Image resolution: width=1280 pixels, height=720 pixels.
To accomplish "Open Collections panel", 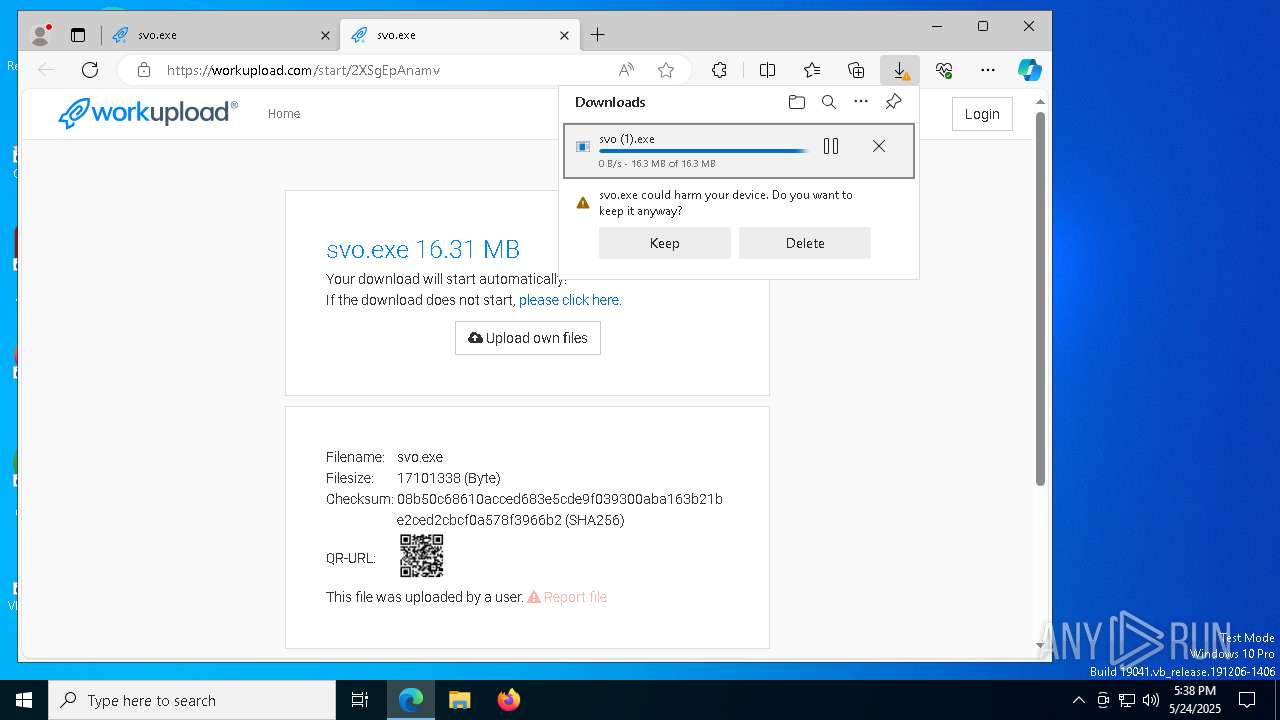I will [856, 70].
